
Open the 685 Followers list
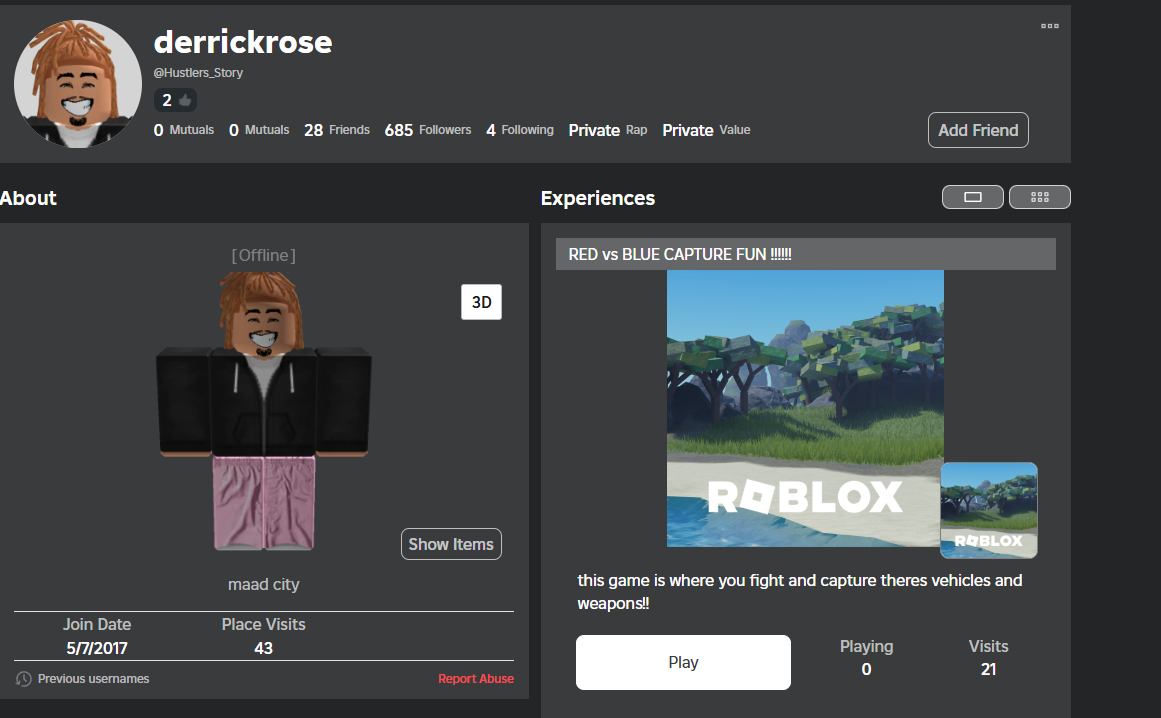click(428, 130)
